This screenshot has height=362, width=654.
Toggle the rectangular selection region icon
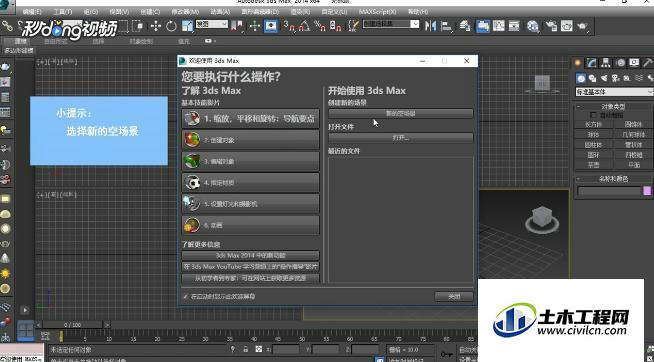123,26
